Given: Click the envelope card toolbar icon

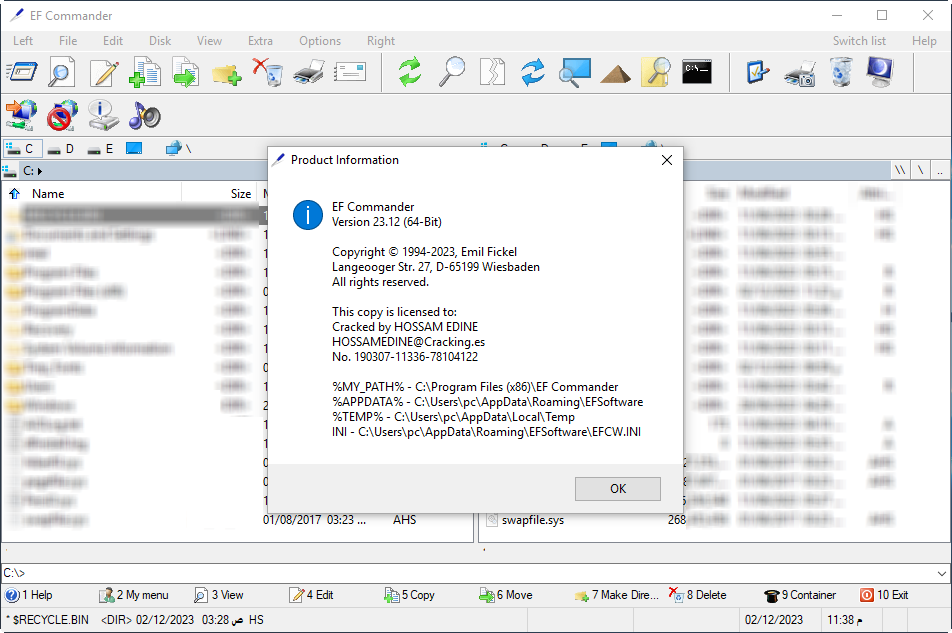Looking at the screenshot, I should pos(350,72).
